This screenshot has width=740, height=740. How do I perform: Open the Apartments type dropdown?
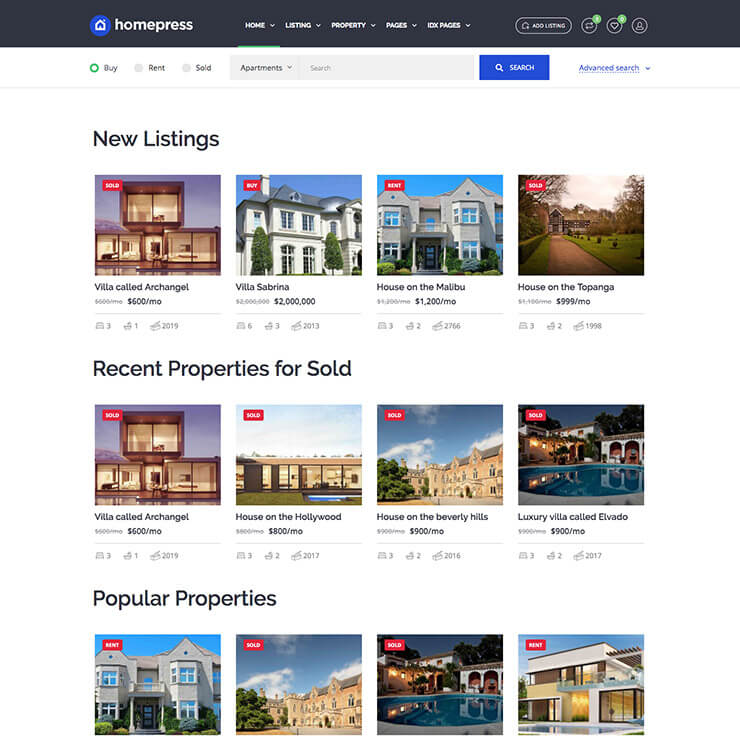coord(266,68)
